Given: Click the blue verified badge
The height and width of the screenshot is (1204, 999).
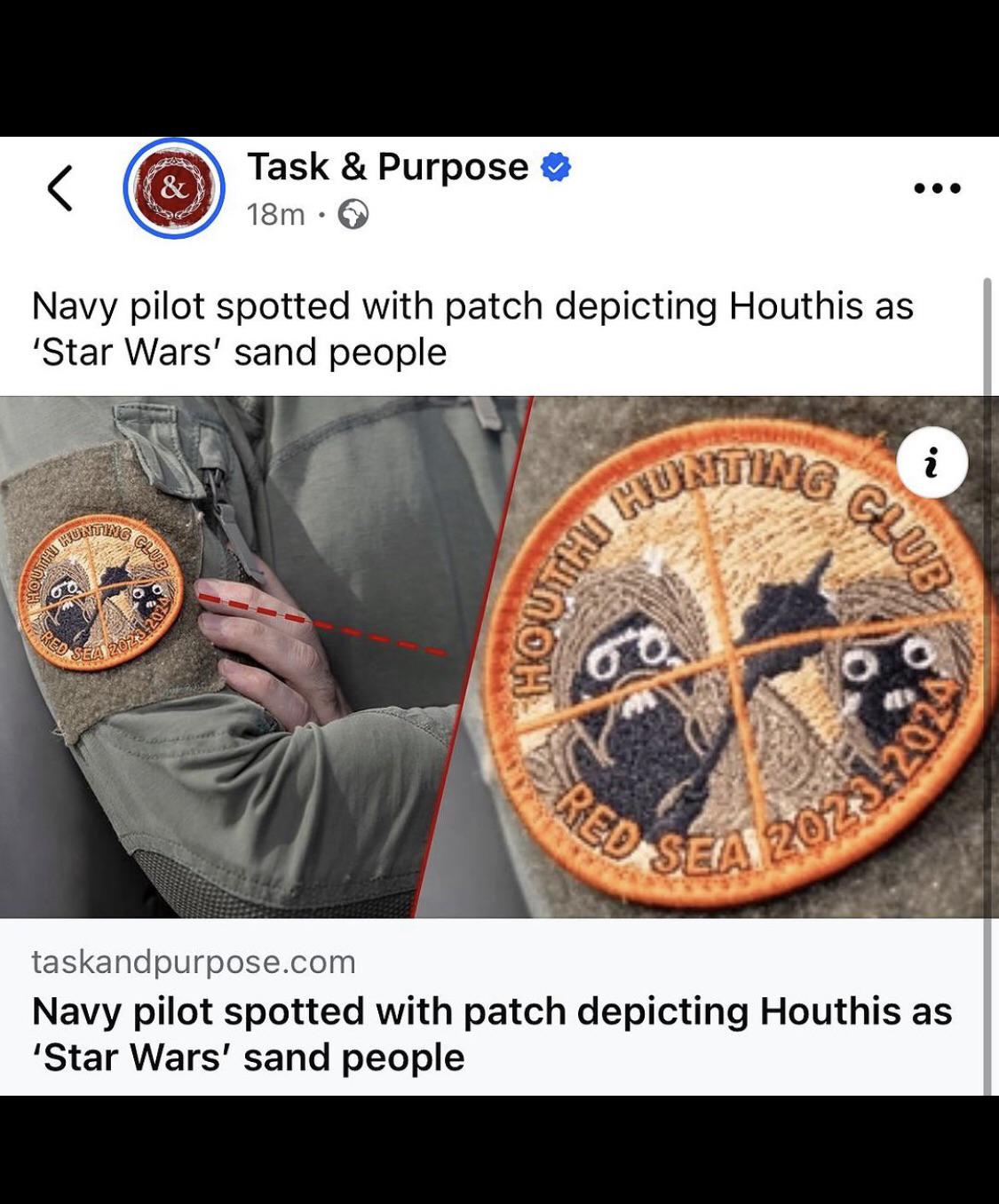Looking at the screenshot, I should pos(556,167).
